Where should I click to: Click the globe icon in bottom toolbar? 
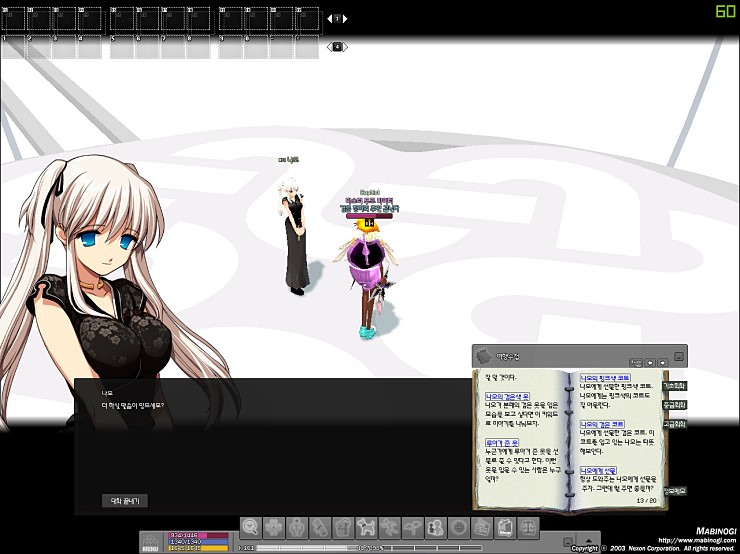[459, 526]
